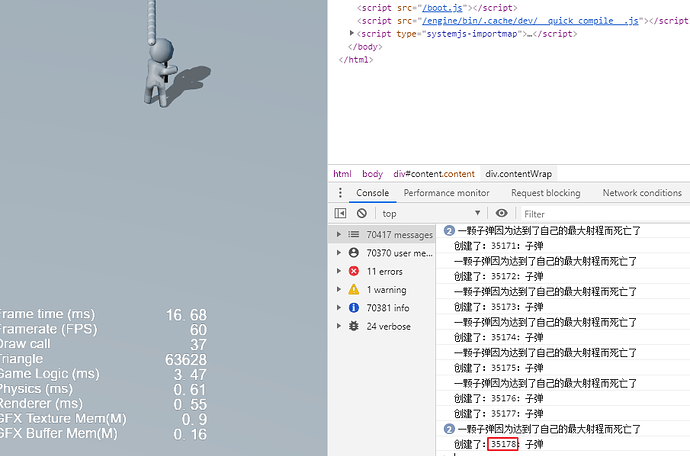Select log line '创建了: 35171: 子弹'
Screen dimensions: 690x456
[x=563, y=246]
